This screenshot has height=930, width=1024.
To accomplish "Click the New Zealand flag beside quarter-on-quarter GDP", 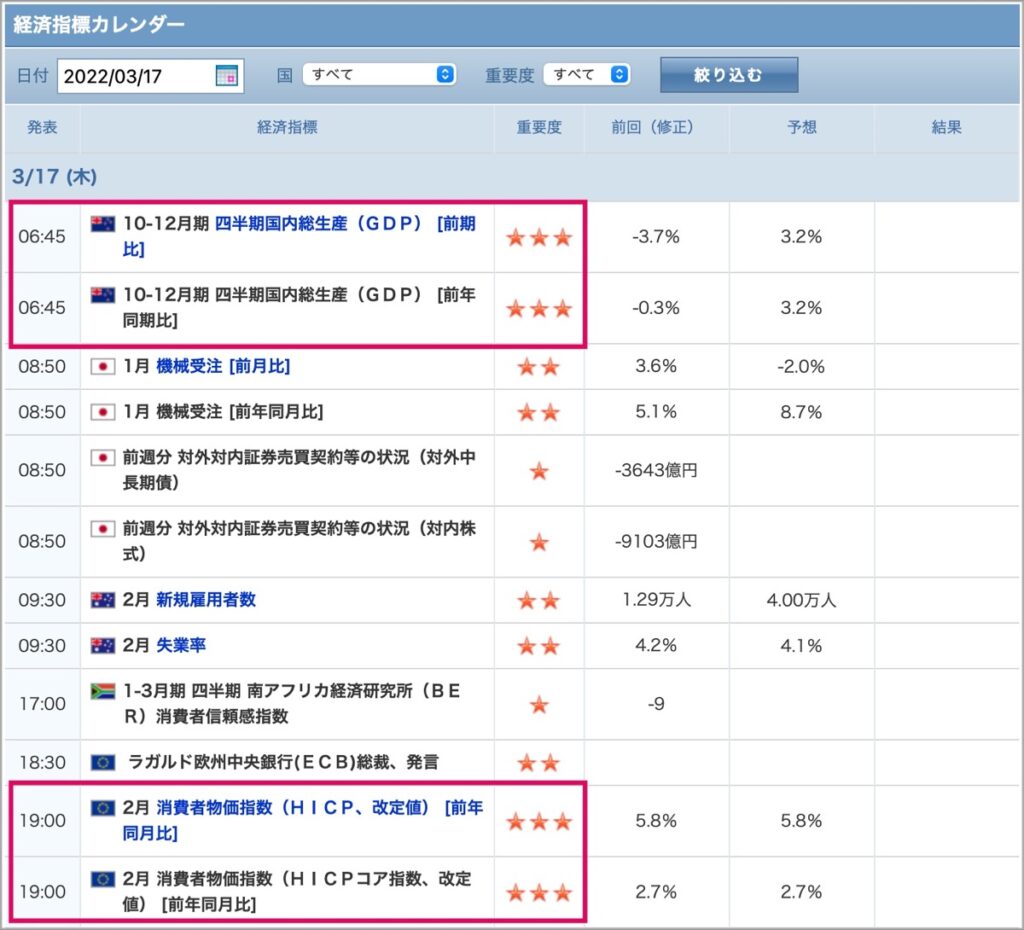I will 103,224.
